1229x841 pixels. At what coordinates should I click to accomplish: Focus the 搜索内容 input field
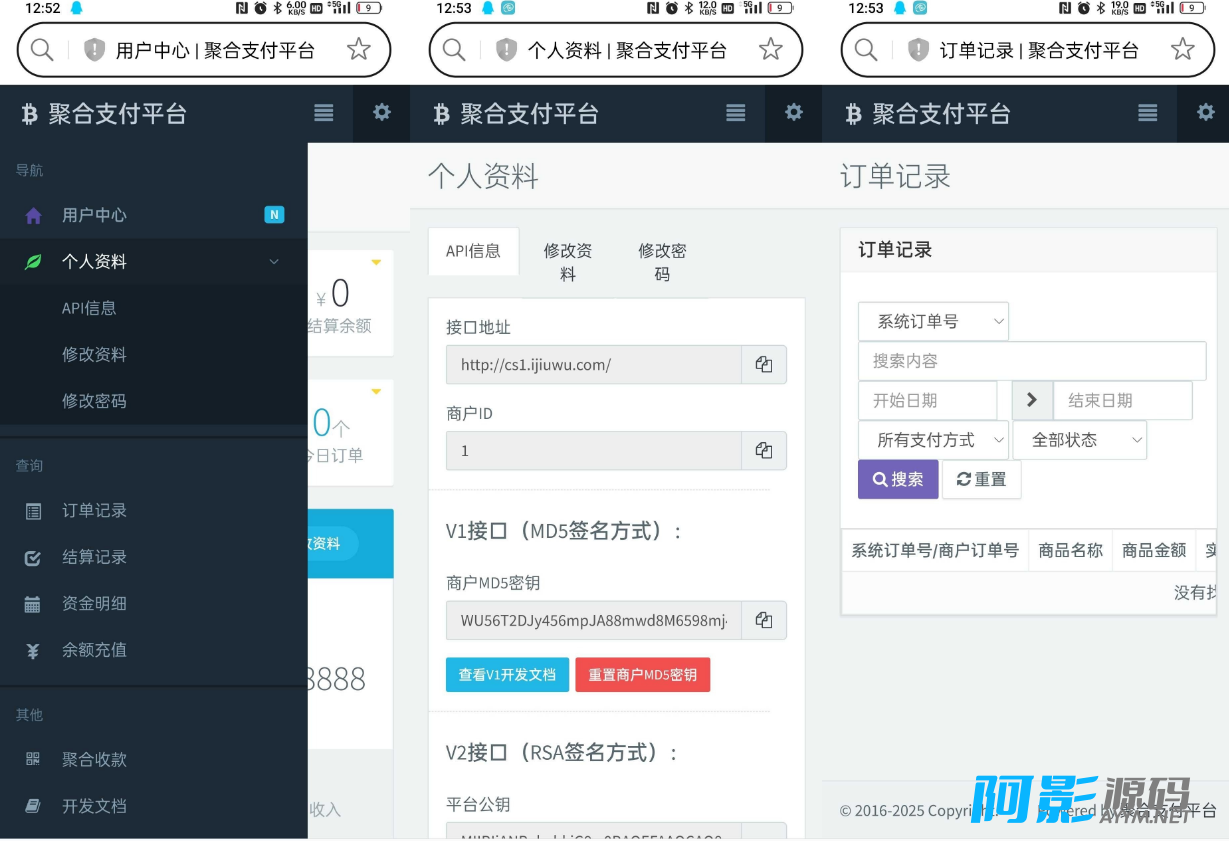[1031, 361]
